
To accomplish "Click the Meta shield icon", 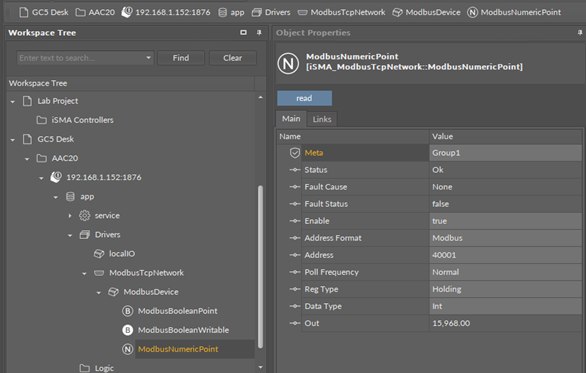I will (295, 152).
